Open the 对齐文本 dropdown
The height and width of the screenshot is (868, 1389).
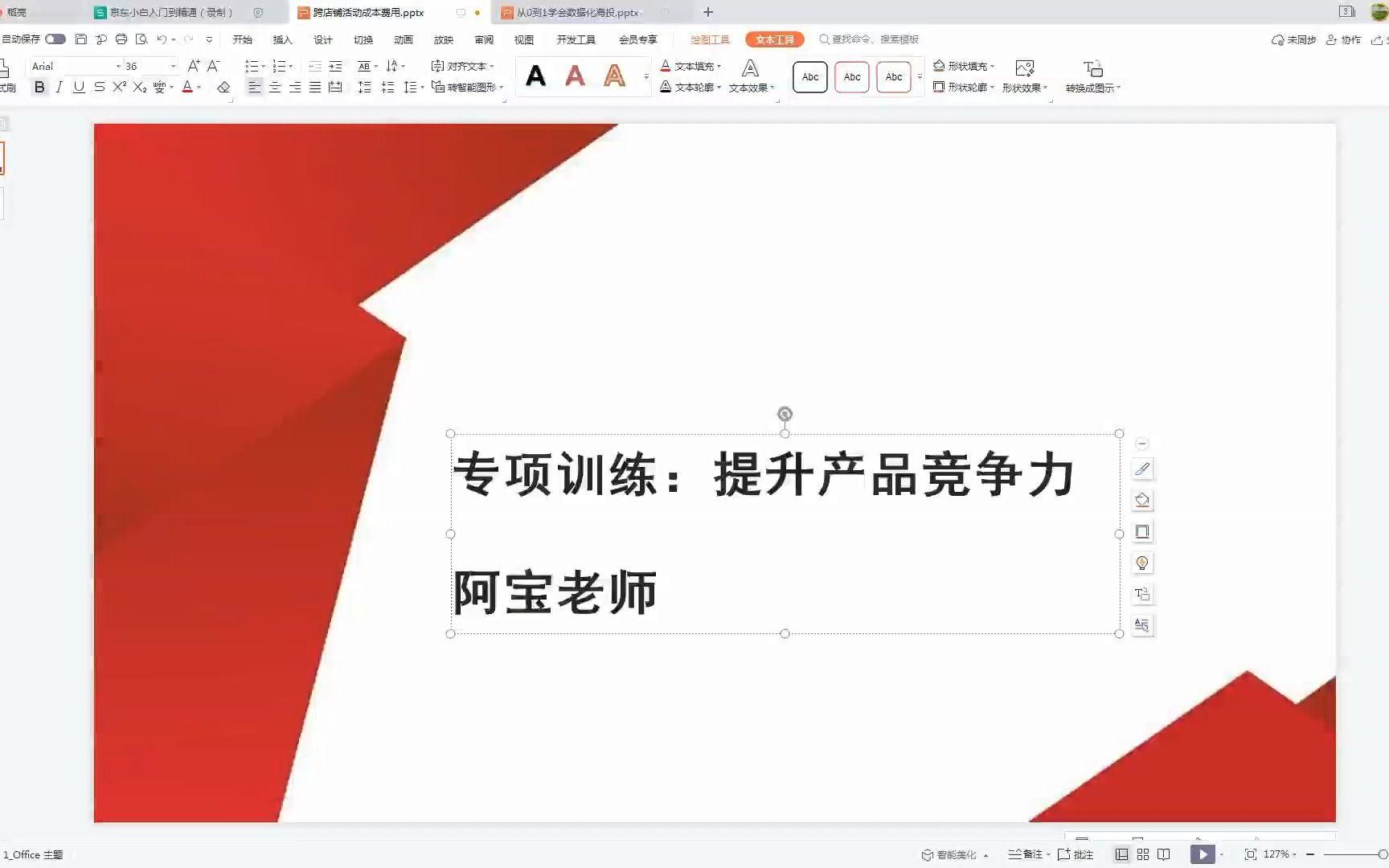point(462,66)
